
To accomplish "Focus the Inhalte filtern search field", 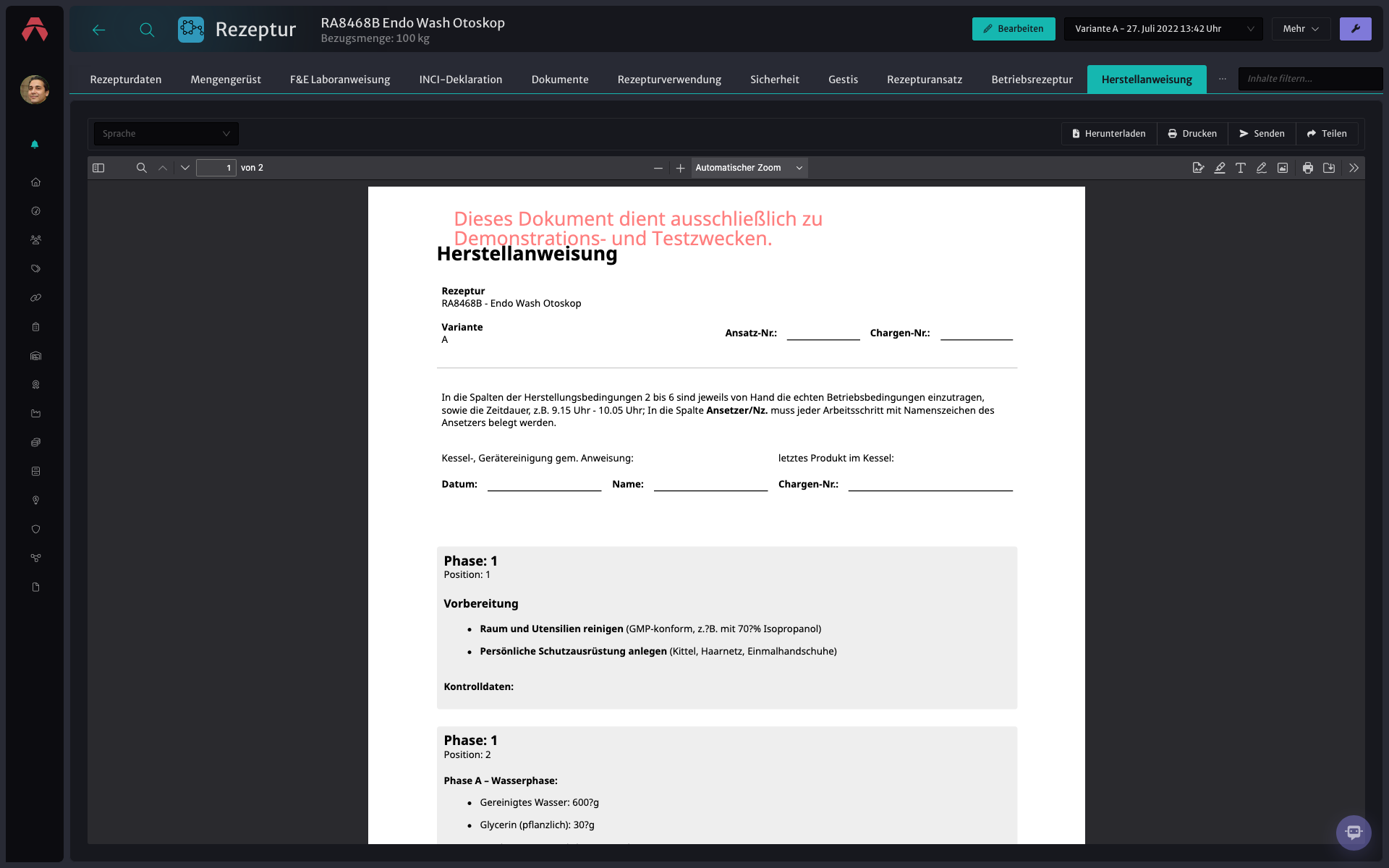I will coord(1310,79).
